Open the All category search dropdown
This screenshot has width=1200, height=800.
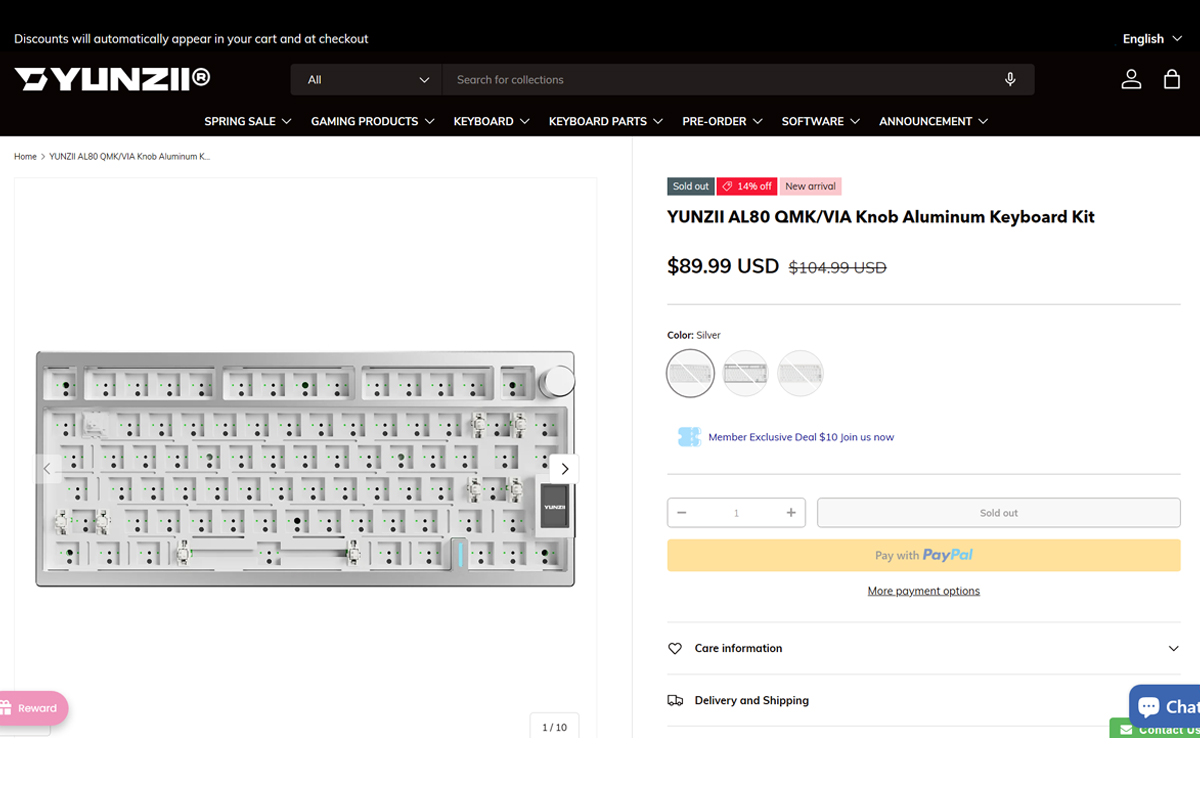click(367, 79)
